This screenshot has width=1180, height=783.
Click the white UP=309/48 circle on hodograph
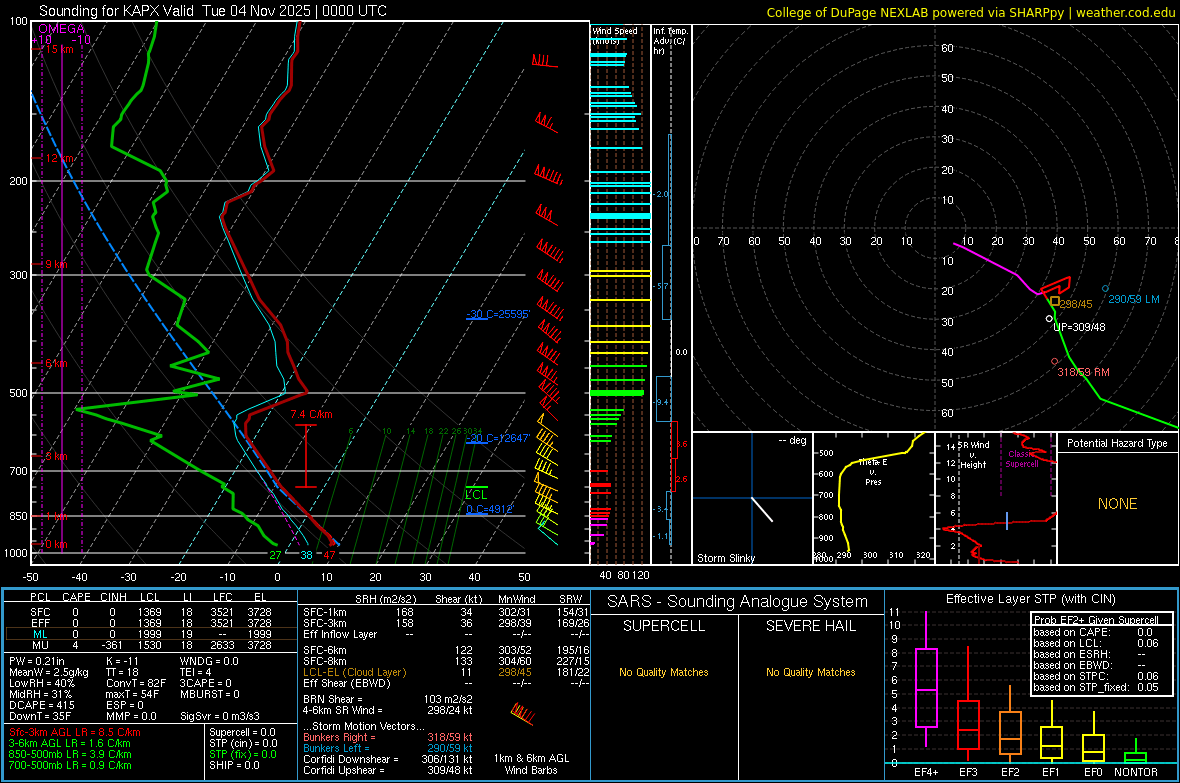1049,319
